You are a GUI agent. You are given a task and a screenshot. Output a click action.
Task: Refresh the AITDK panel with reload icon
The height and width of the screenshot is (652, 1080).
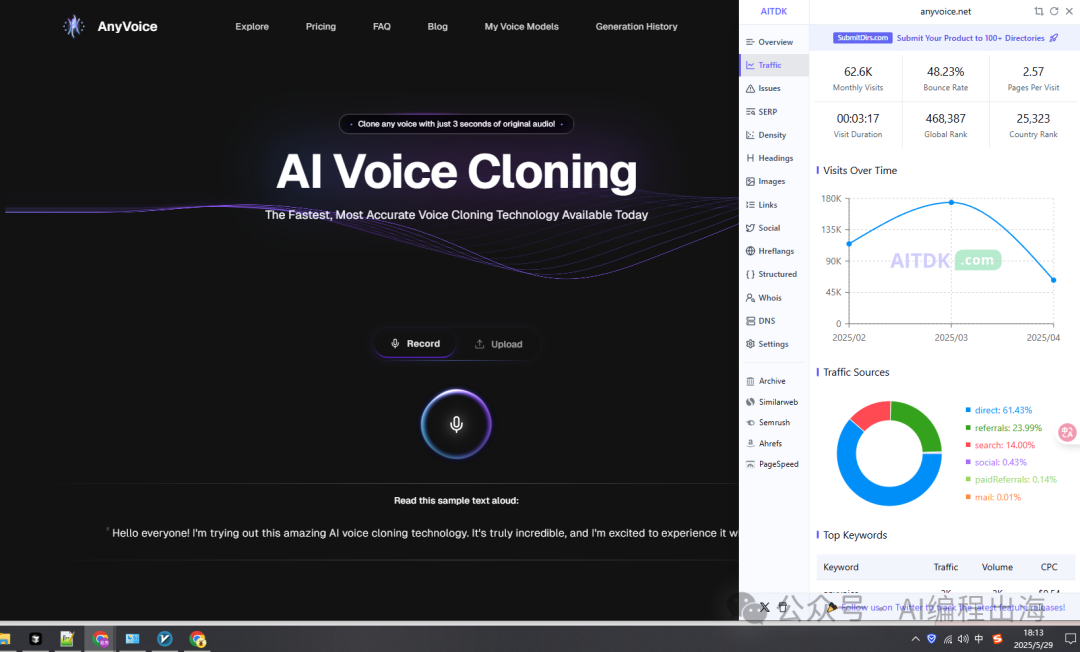[x=1054, y=11]
